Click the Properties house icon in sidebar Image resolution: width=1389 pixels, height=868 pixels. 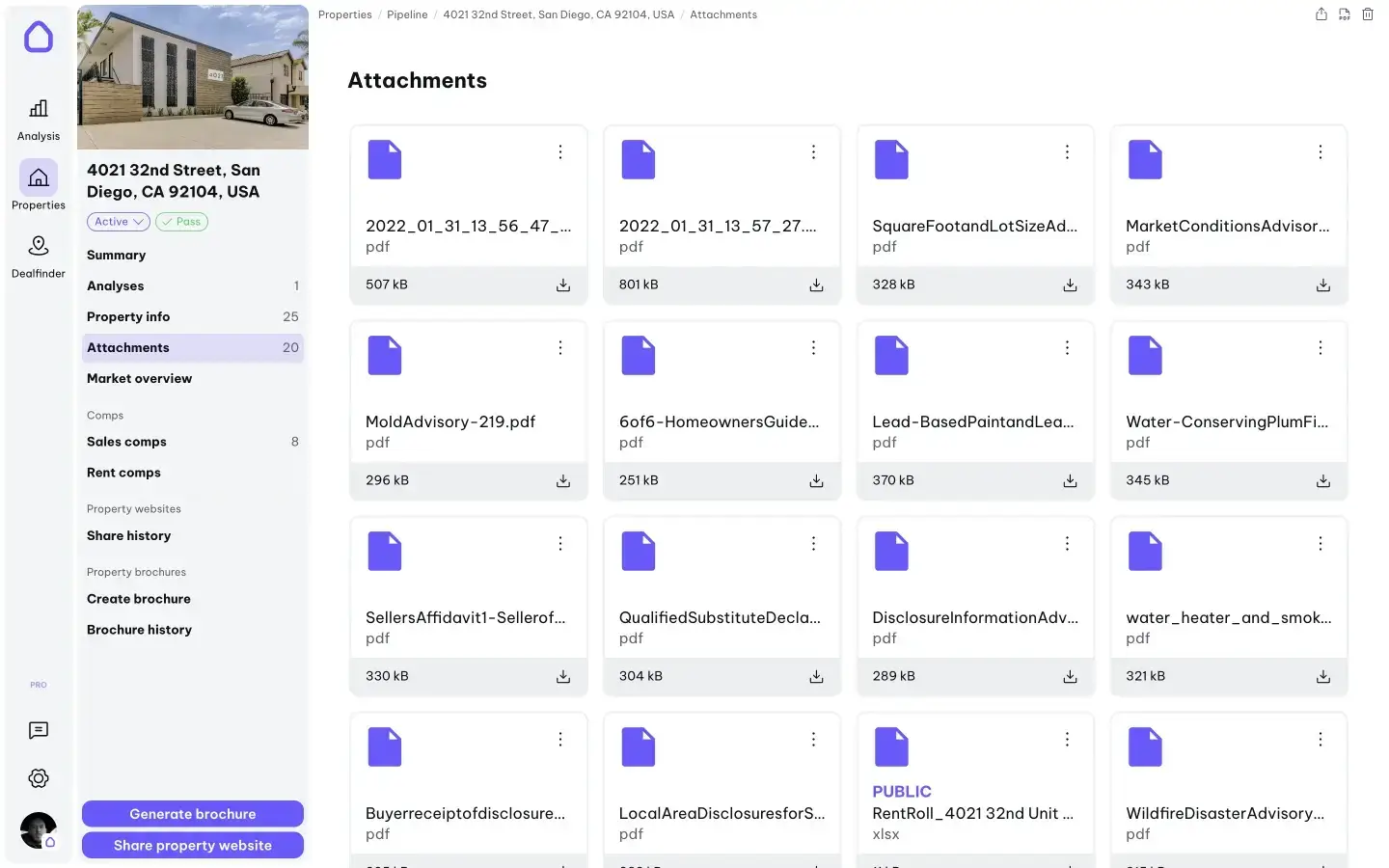pos(38,177)
